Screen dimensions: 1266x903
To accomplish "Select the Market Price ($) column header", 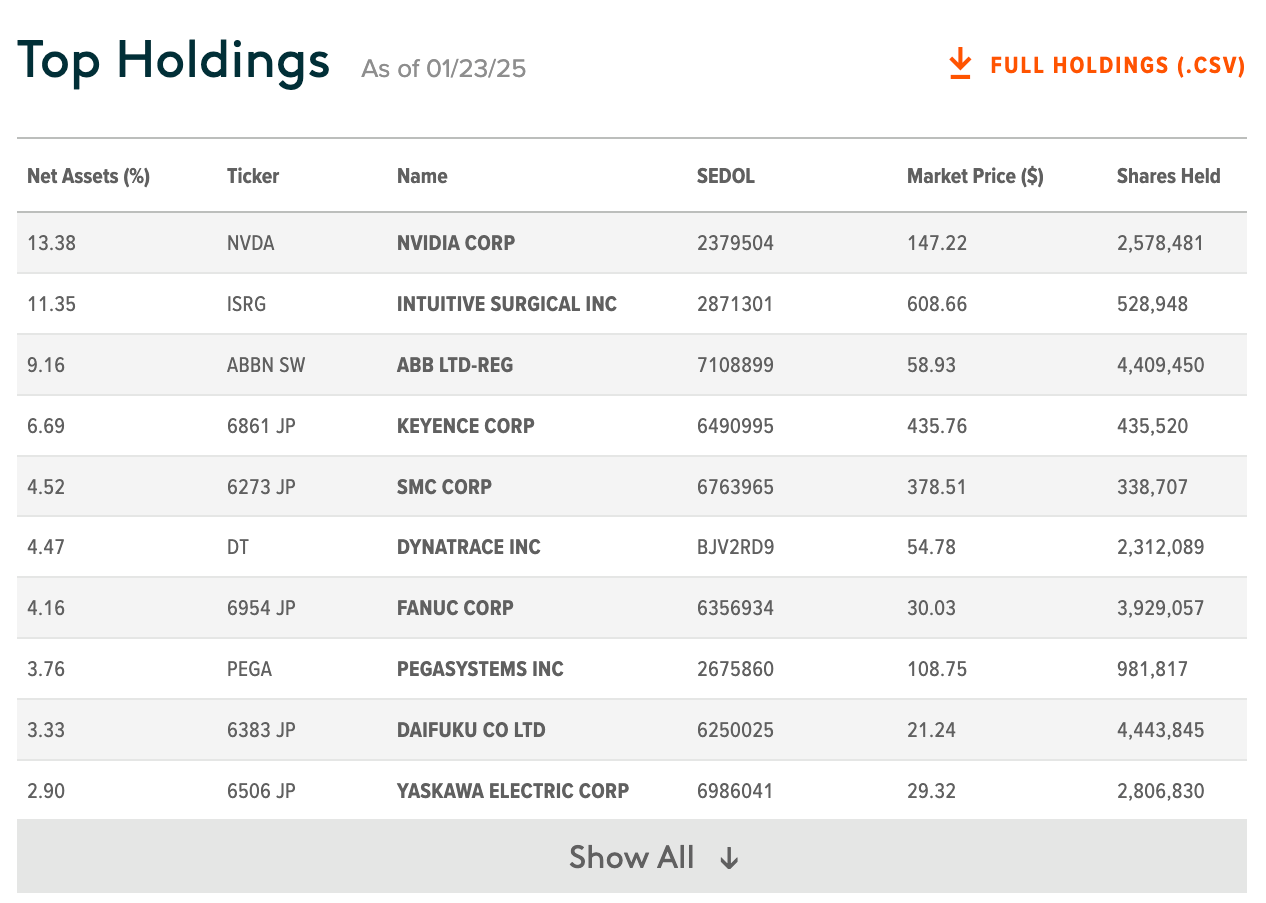I will pos(975,176).
